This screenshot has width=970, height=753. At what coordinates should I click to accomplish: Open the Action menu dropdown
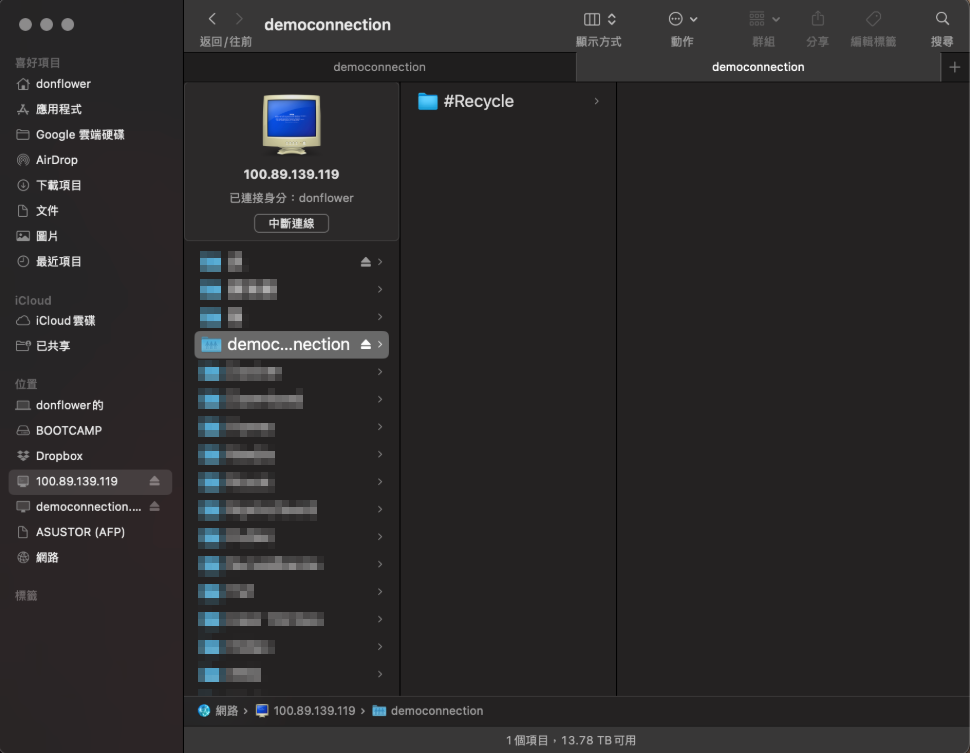[682, 19]
